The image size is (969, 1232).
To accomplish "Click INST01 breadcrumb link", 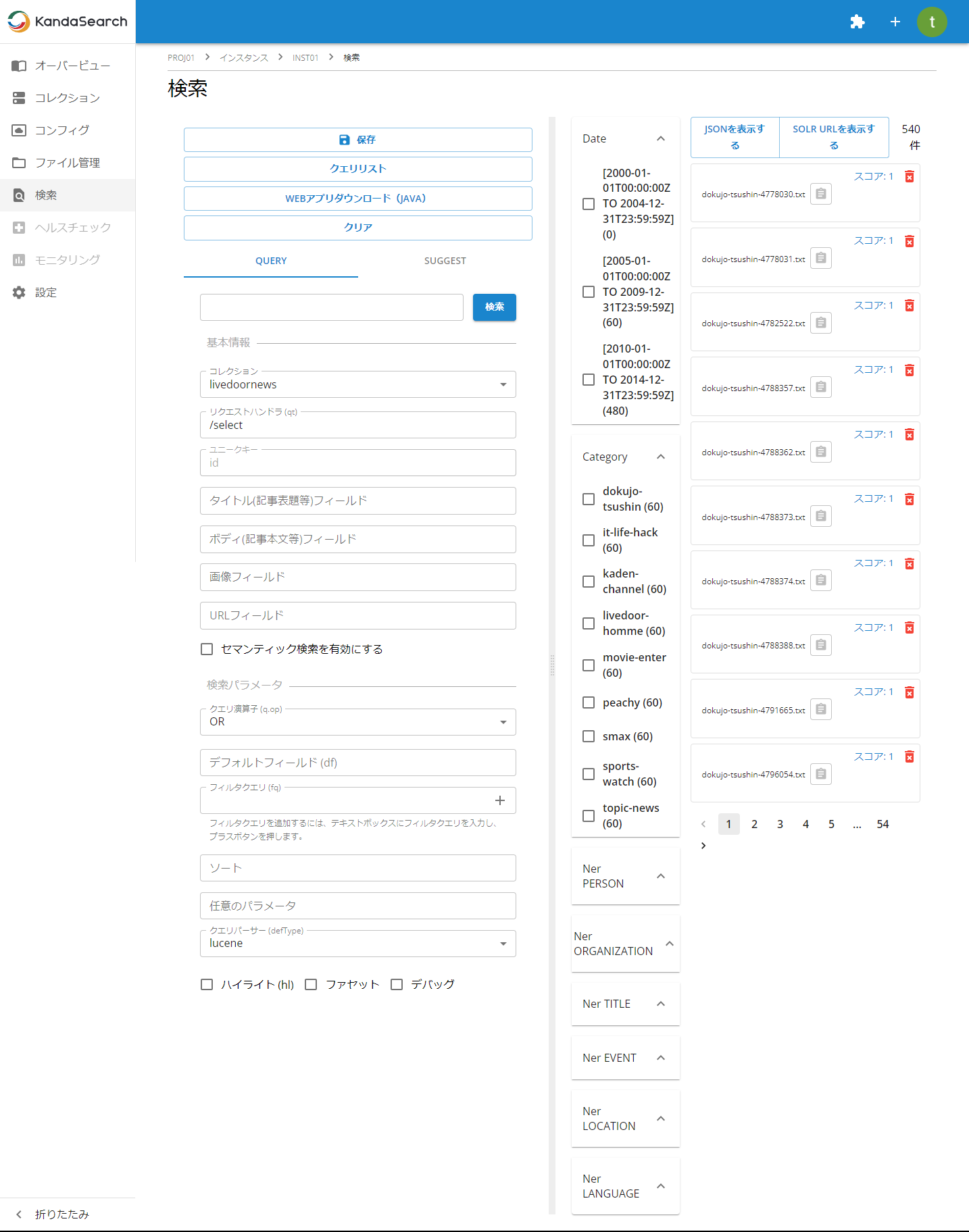I will [305, 58].
